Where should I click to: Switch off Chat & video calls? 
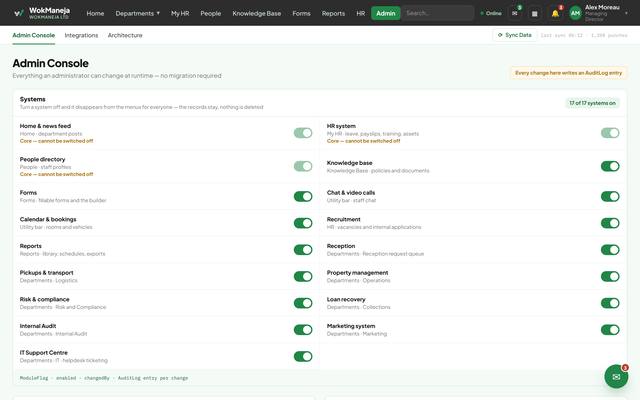click(610, 196)
